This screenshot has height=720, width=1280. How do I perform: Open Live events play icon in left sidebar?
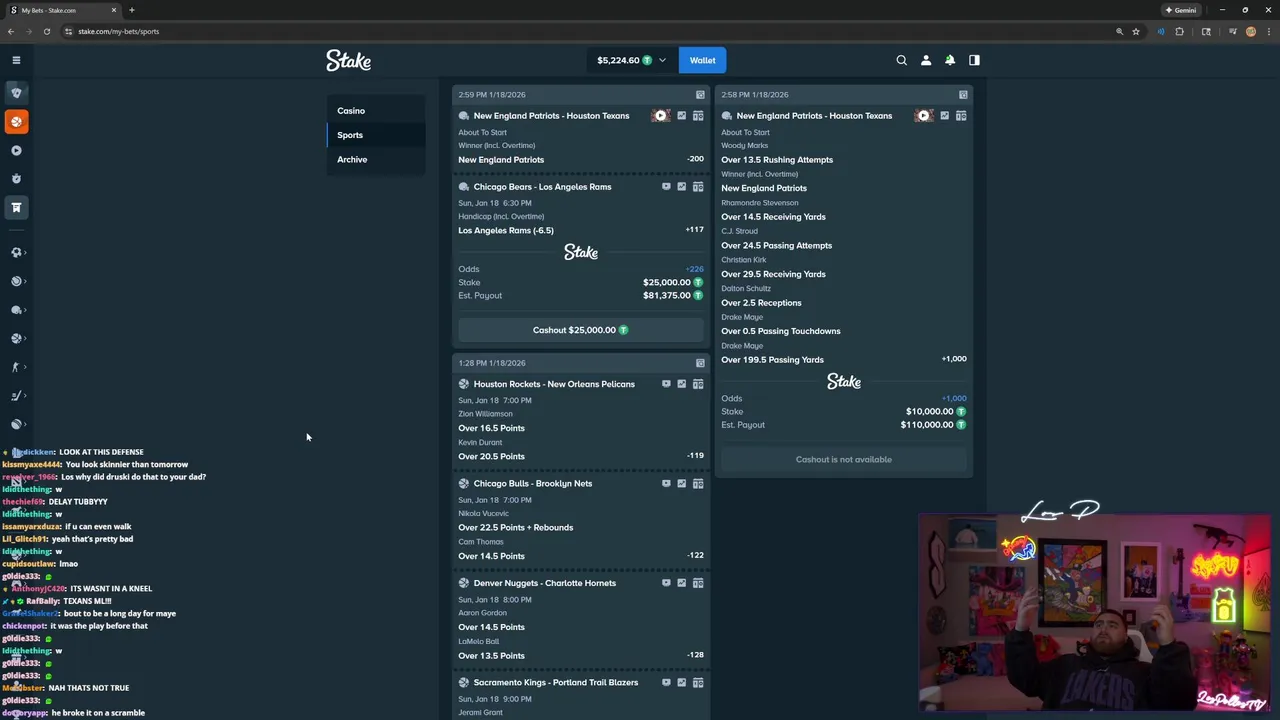point(16,151)
